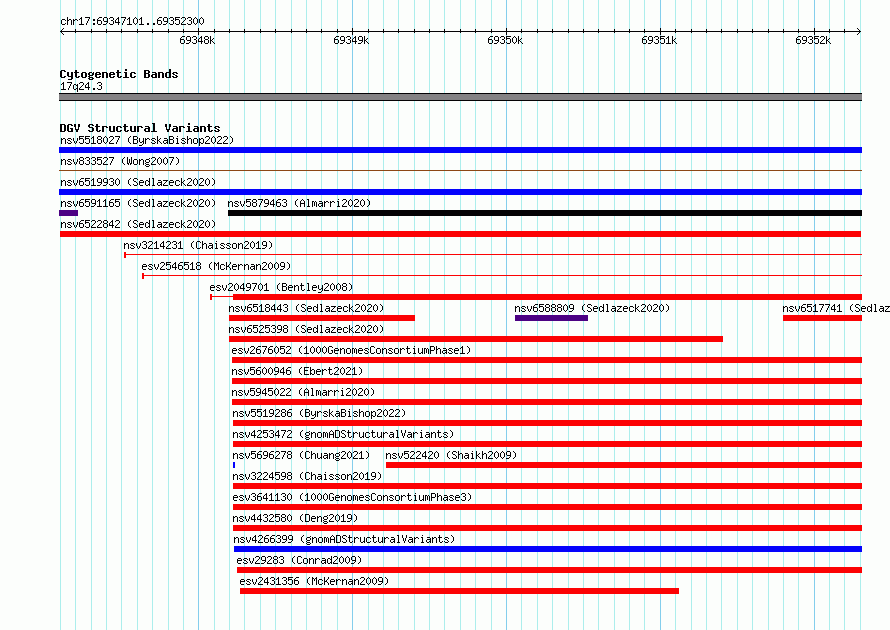The height and width of the screenshot is (630, 890).
Task: Click the nsv5518027 (ByrskaBishop2022) label
Action: pyautogui.click(x=147, y=140)
